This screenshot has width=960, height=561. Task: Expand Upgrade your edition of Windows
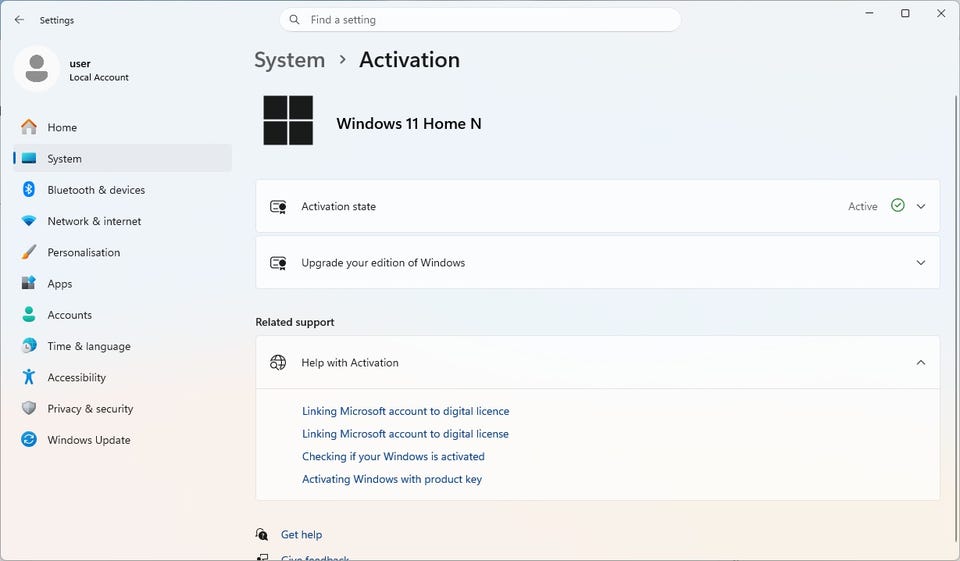[921, 263]
